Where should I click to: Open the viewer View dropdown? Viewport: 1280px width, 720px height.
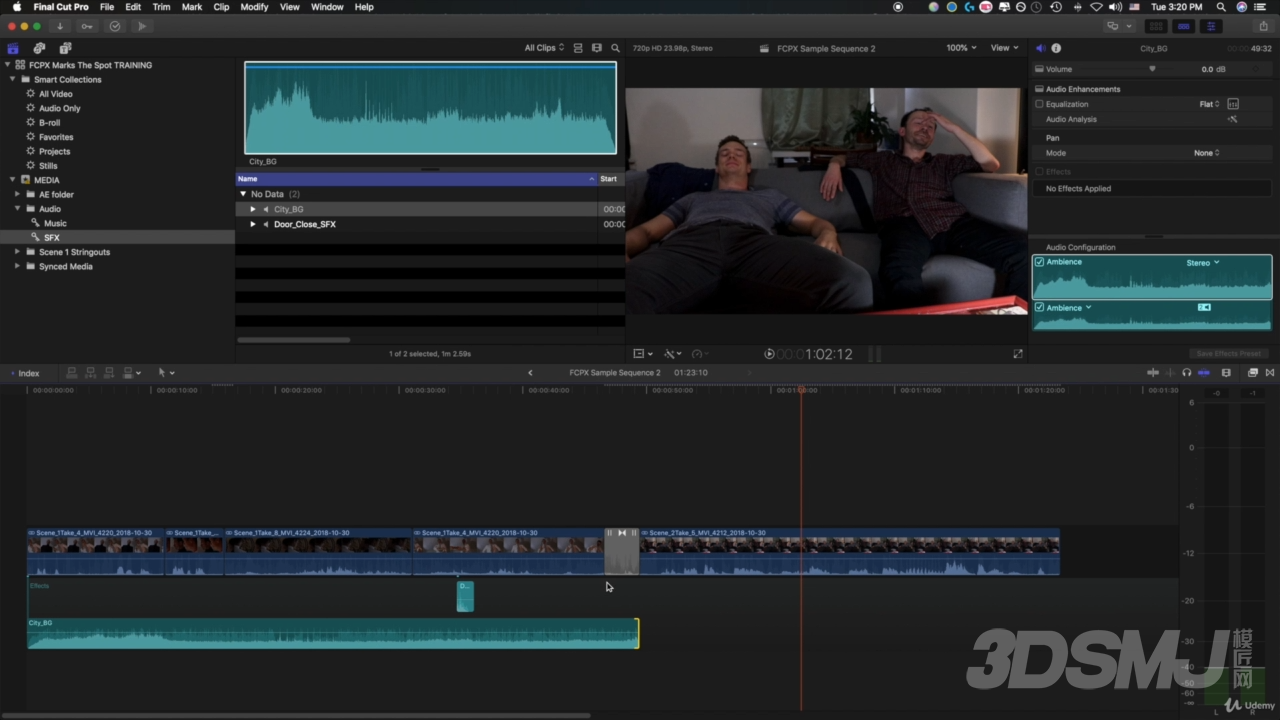[1004, 48]
